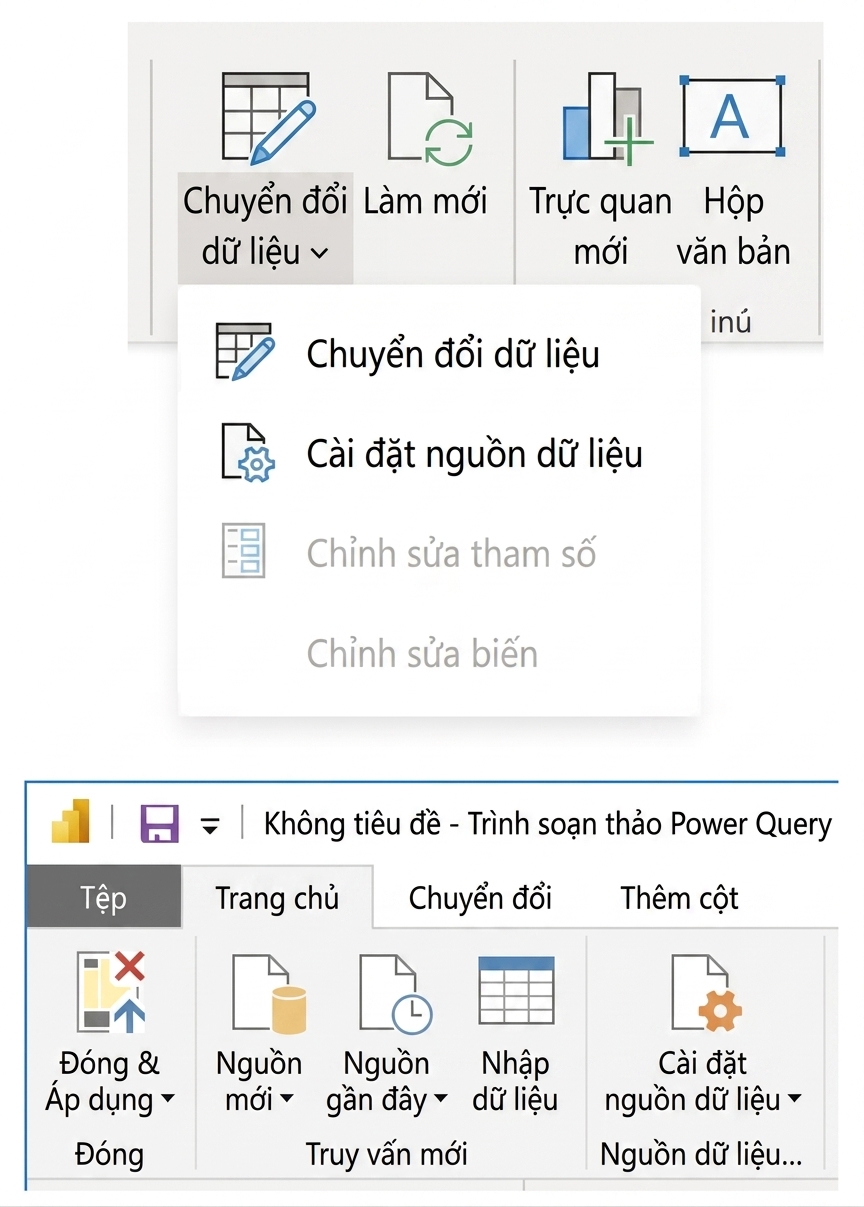Click the Nguồn dữ liệu... group label

[x=701, y=1154]
